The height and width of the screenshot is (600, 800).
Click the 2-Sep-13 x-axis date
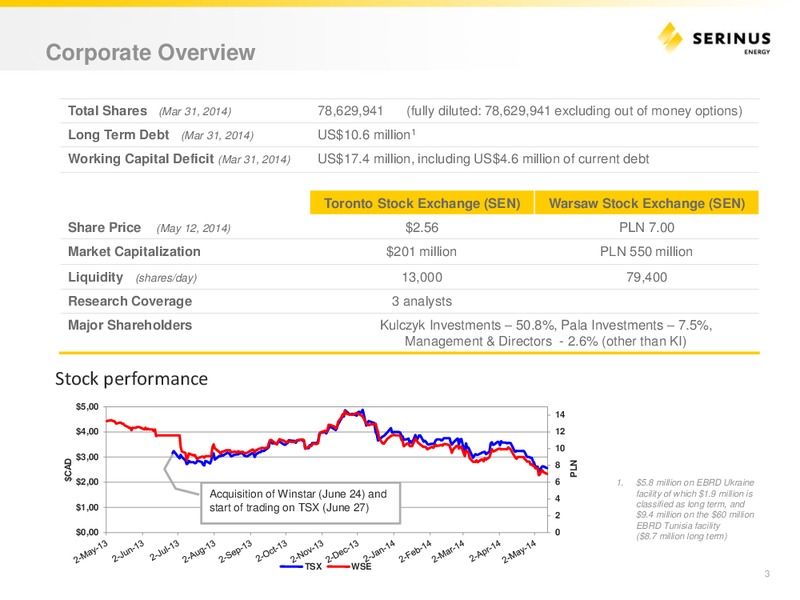(x=236, y=552)
